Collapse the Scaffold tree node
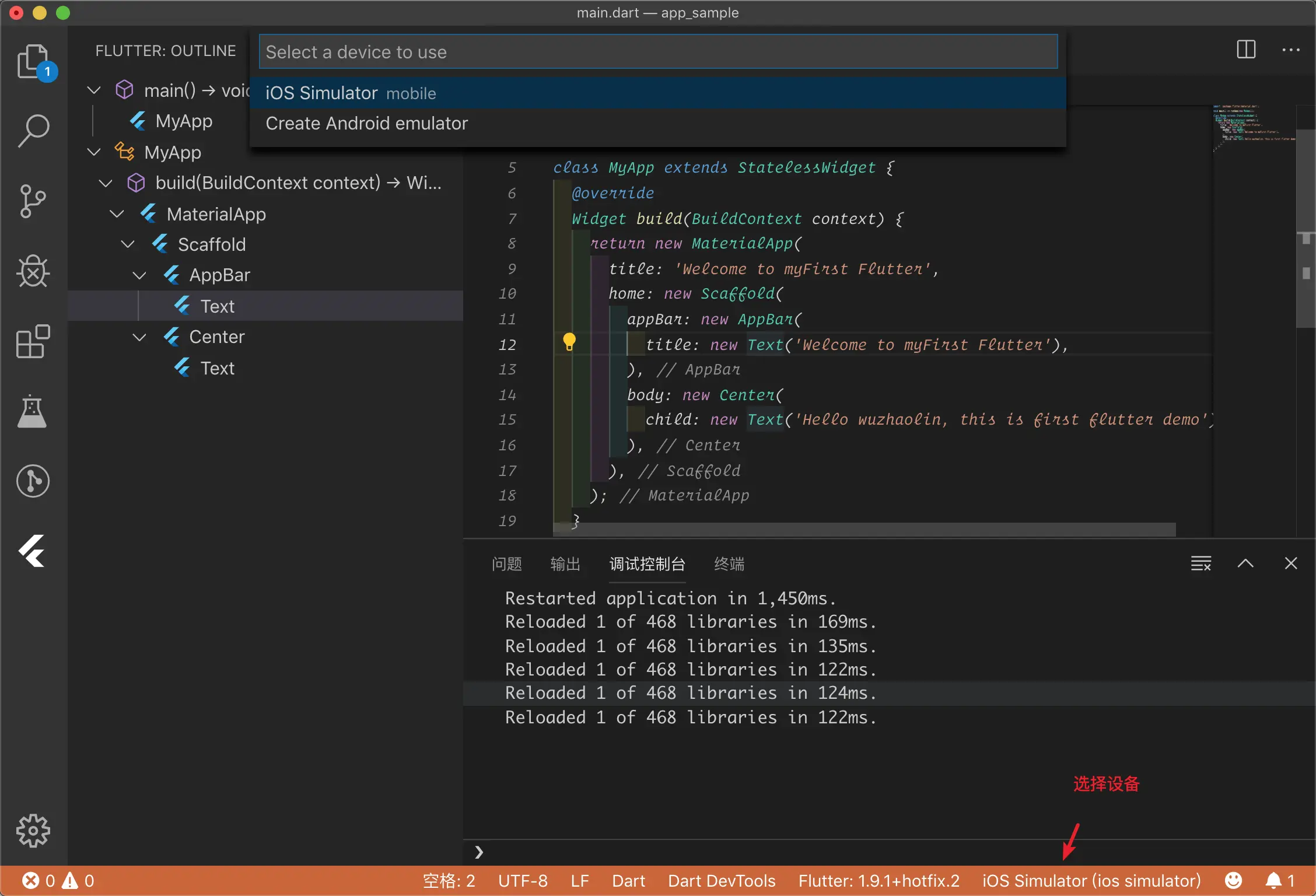This screenshot has width=1316, height=896. 128,244
